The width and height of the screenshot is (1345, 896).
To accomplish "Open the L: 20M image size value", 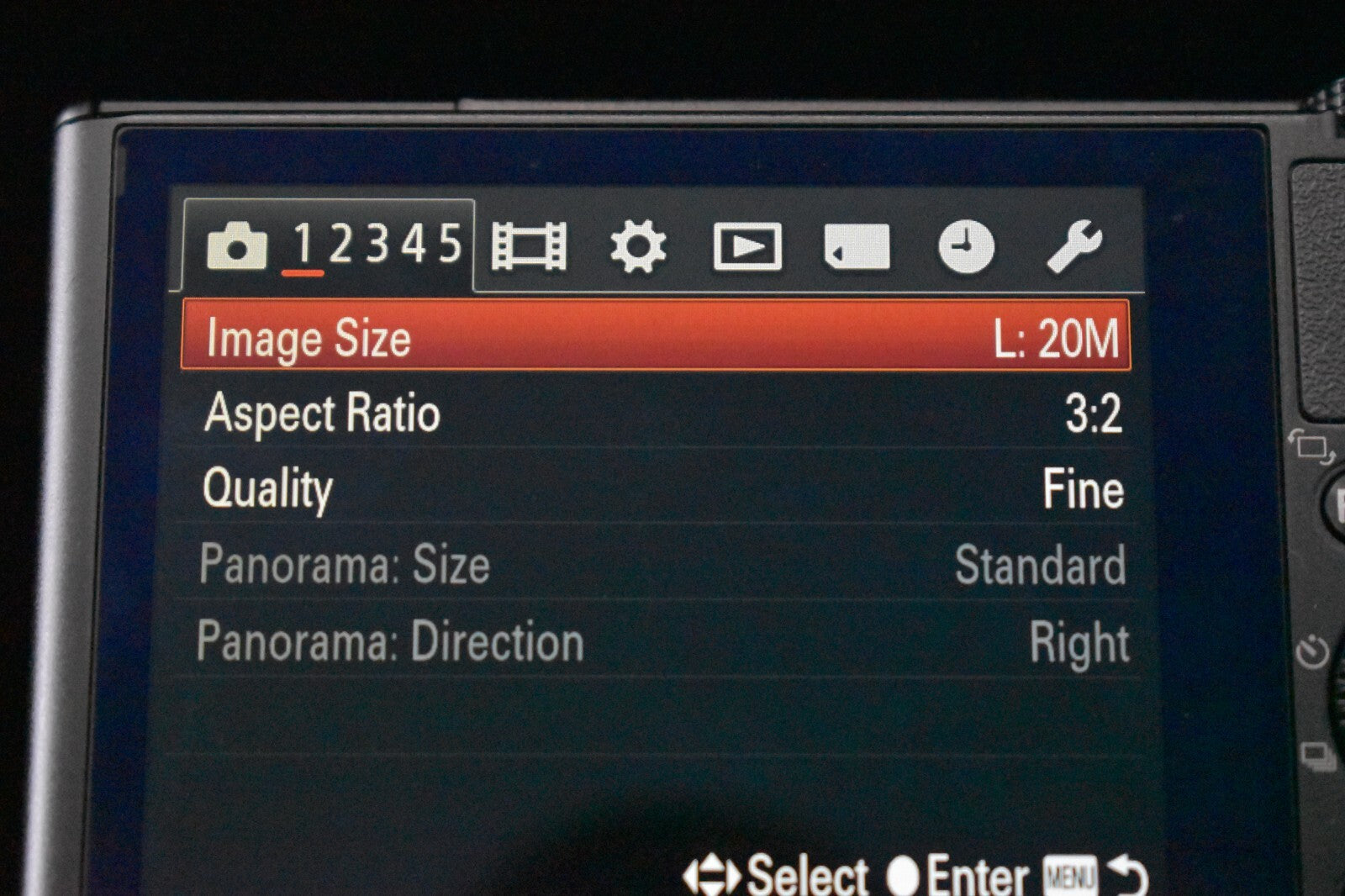I will (x=1056, y=339).
